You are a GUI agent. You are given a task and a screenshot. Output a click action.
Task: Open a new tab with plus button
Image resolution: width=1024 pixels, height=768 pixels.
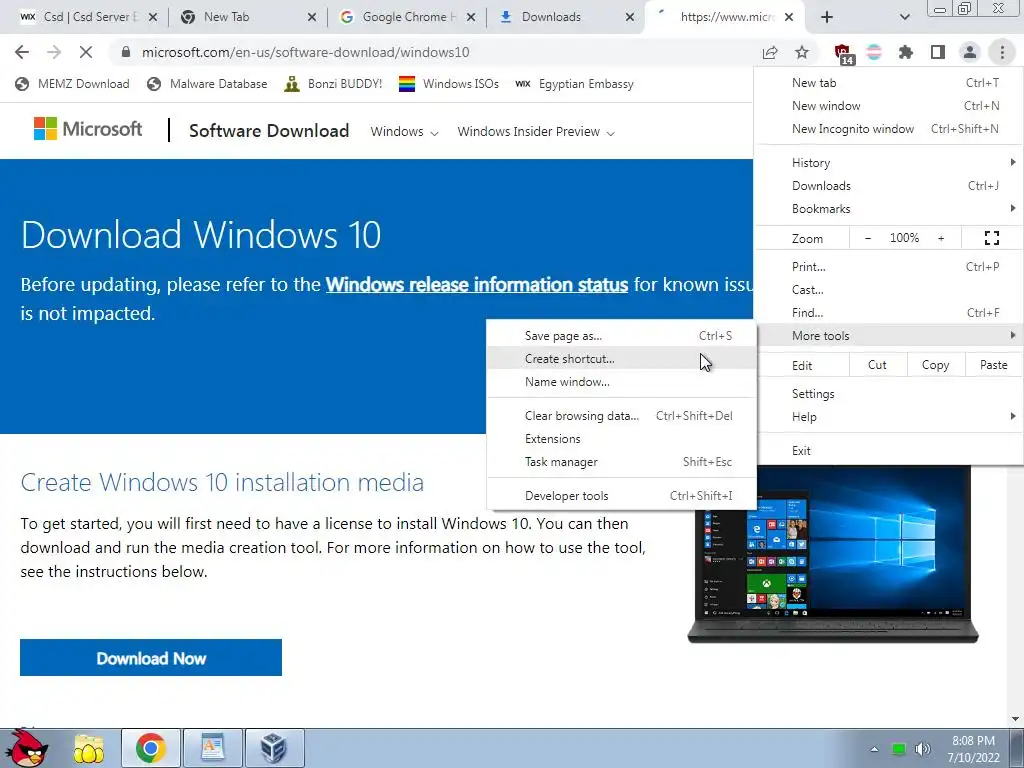827,17
